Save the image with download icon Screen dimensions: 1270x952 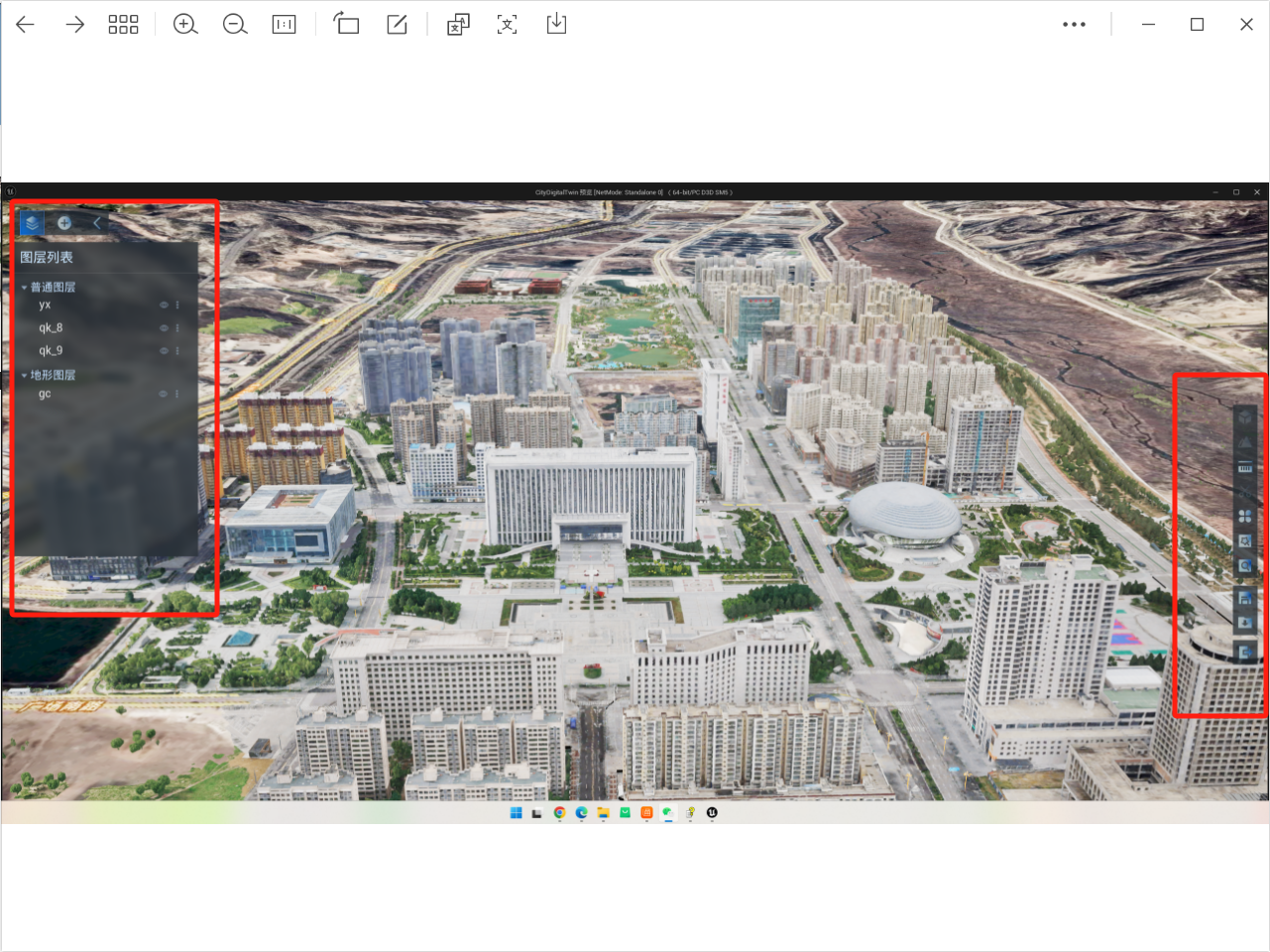(x=556, y=24)
